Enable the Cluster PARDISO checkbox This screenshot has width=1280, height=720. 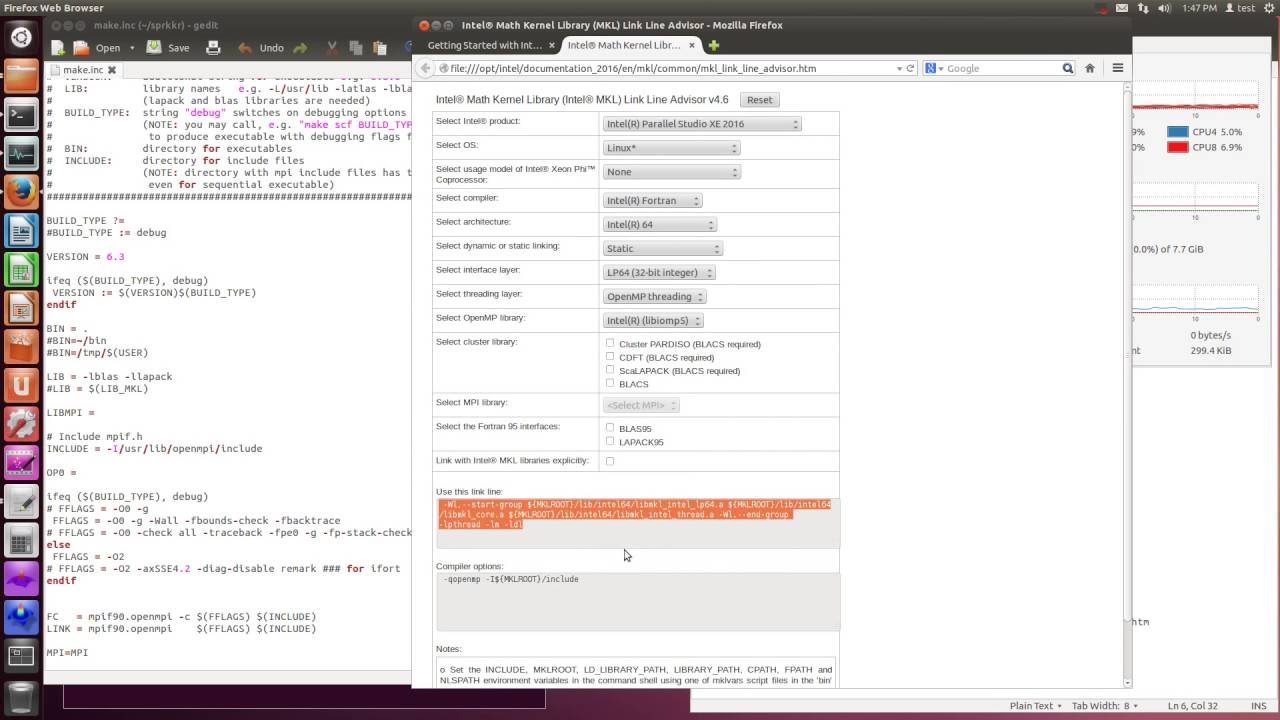point(610,343)
